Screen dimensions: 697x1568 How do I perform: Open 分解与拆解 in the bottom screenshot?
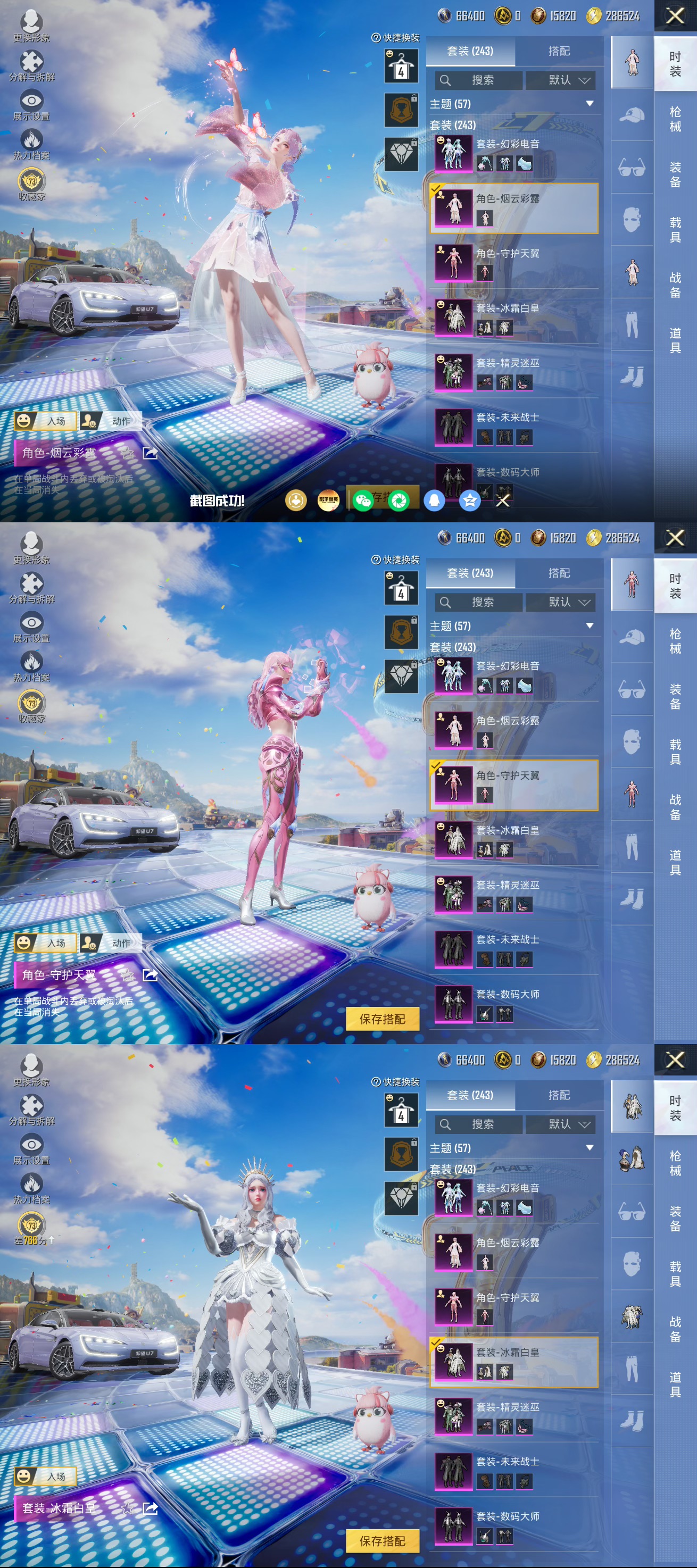coord(31,1110)
